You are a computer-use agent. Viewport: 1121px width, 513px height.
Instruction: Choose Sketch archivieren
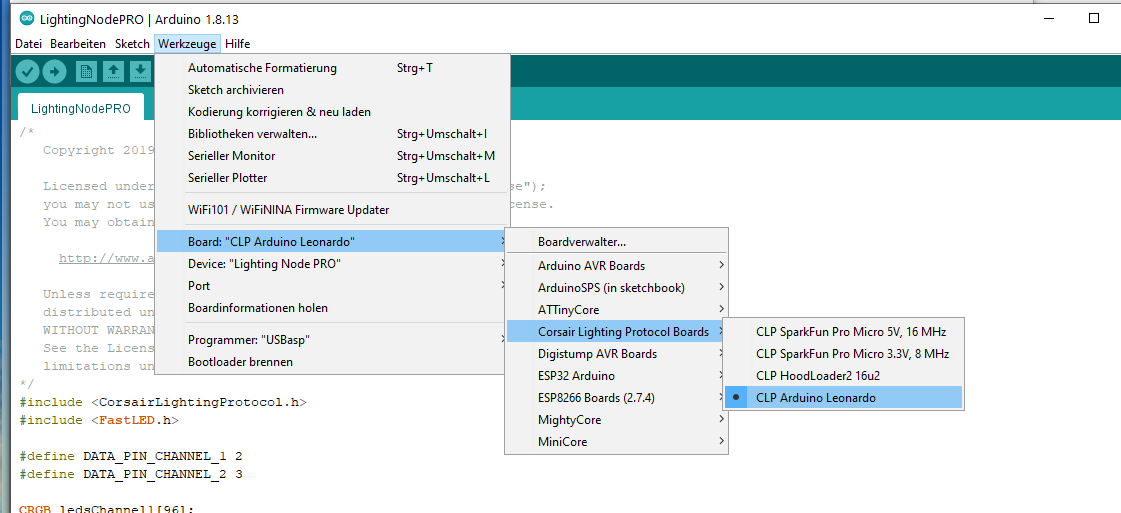[x=332, y=90]
